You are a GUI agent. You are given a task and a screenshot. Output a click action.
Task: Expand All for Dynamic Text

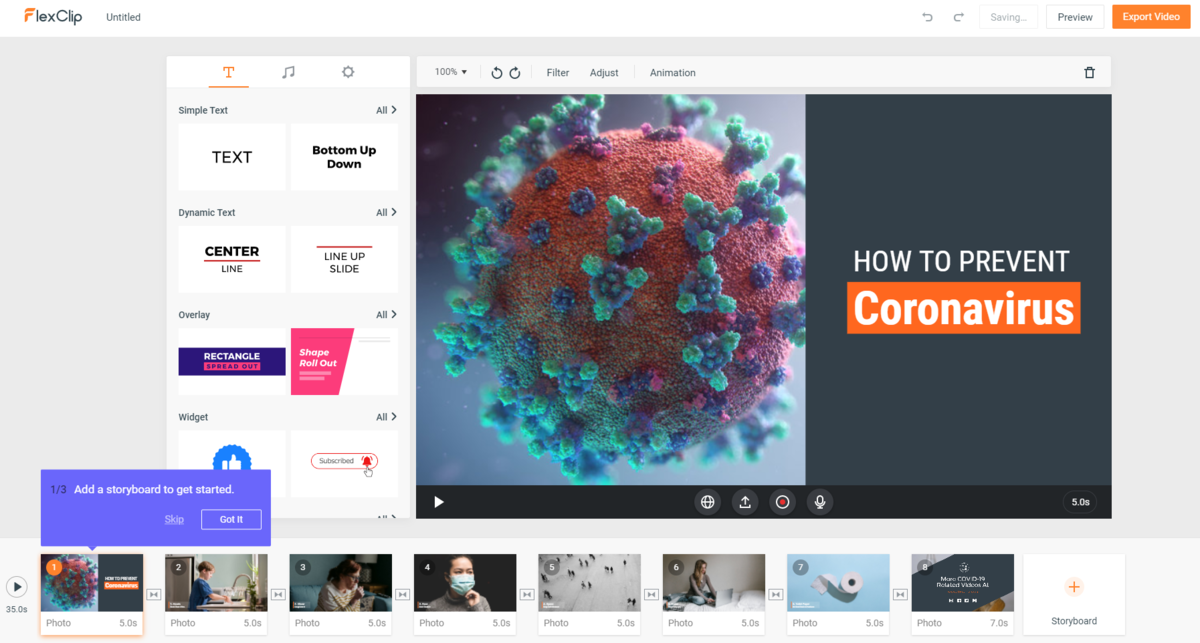click(x=386, y=212)
